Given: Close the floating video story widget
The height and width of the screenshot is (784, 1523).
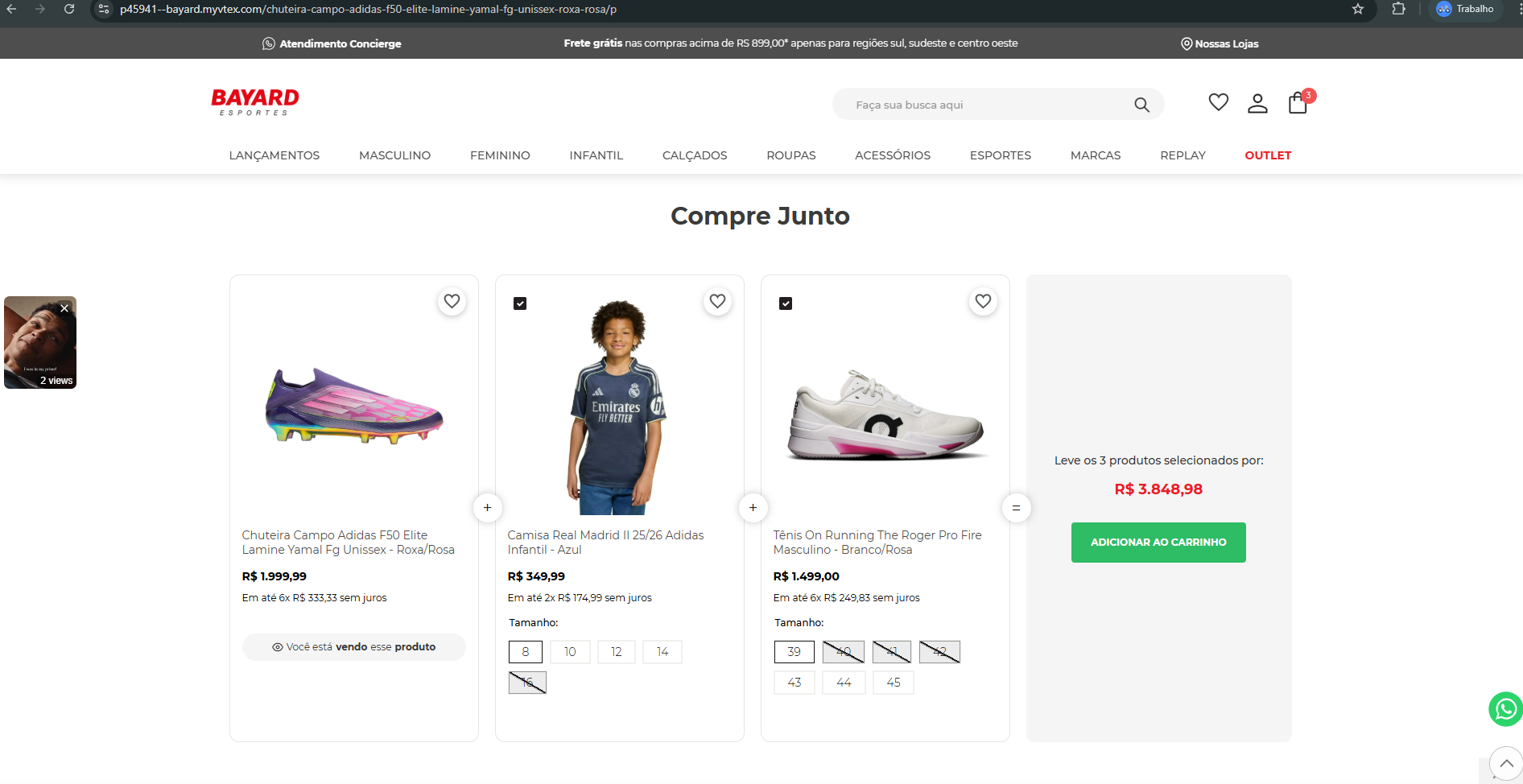Looking at the screenshot, I should (64, 308).
